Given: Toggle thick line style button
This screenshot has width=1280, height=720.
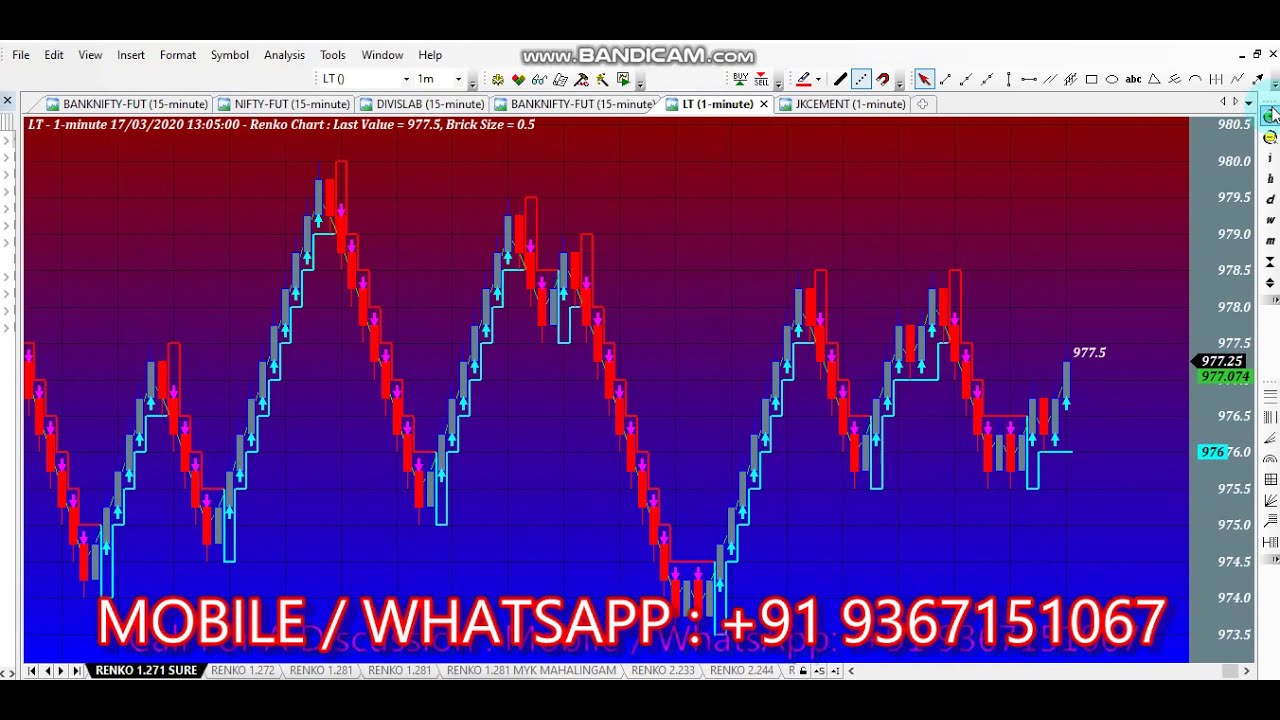Looking at the screenshot, I should [840, 79].
